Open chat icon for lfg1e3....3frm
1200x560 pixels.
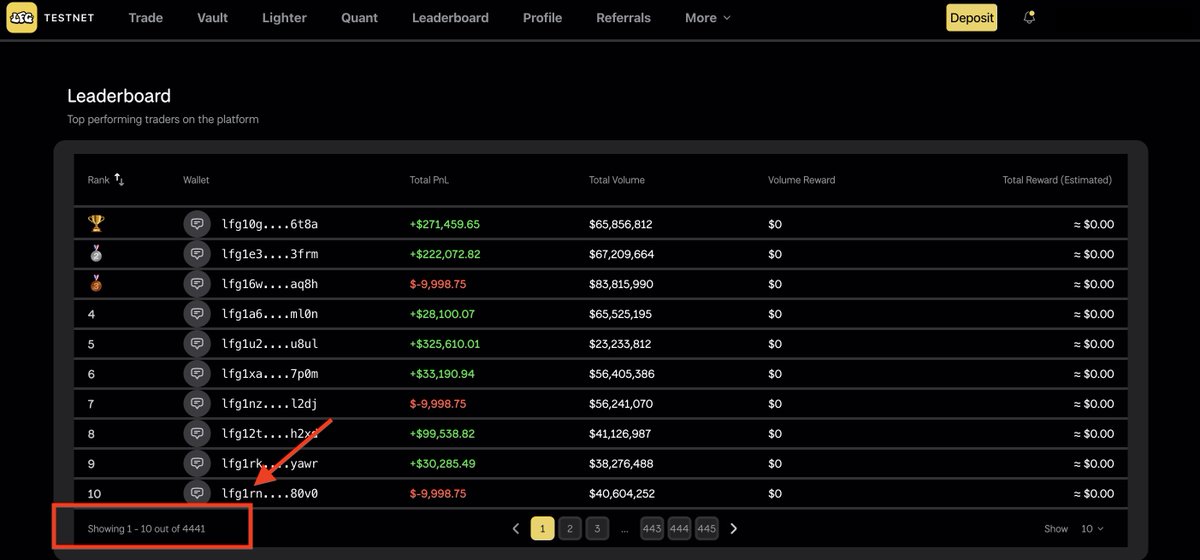197,254
